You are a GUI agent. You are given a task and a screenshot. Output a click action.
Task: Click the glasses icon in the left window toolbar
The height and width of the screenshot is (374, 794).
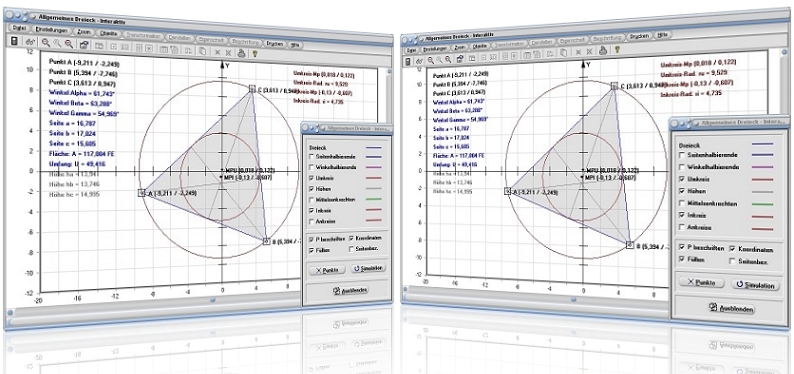(x=30, y=42)
